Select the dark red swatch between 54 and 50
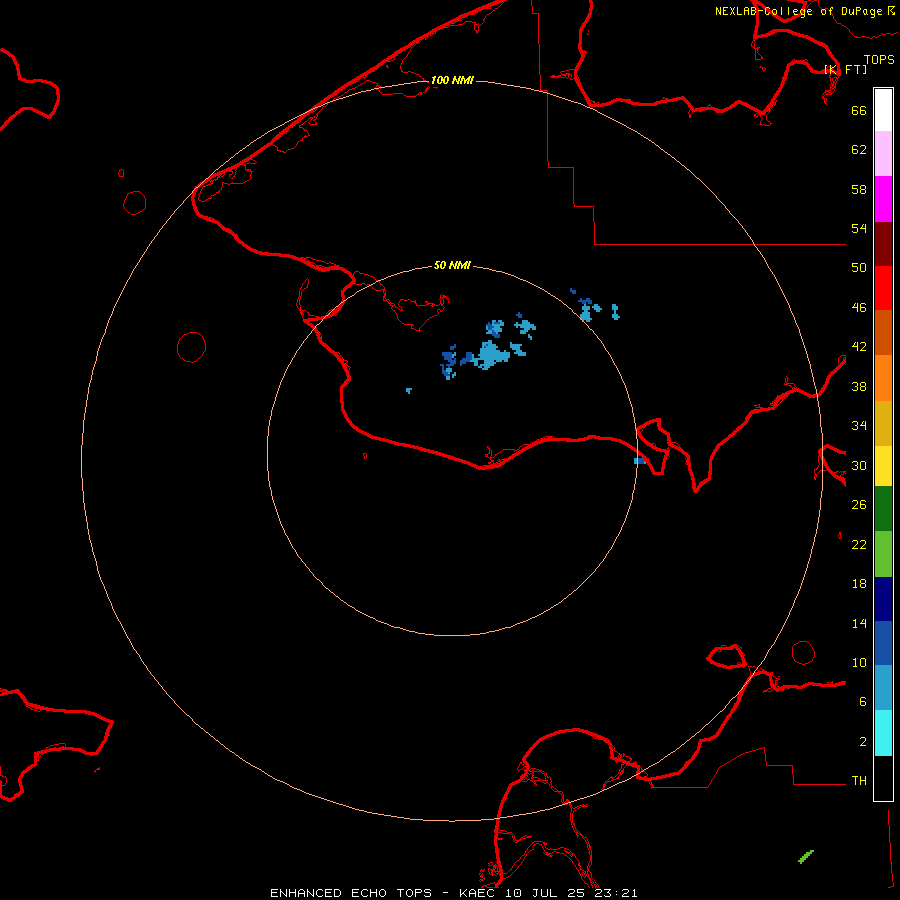This screenshot has height=900, width=900. [x=883, y=244]
